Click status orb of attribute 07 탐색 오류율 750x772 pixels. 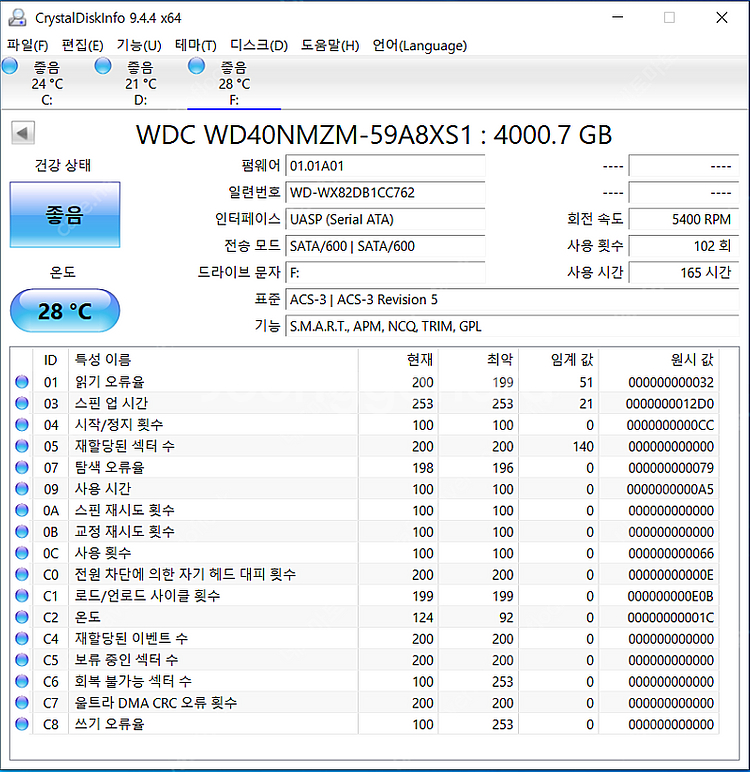click(22, 467)
